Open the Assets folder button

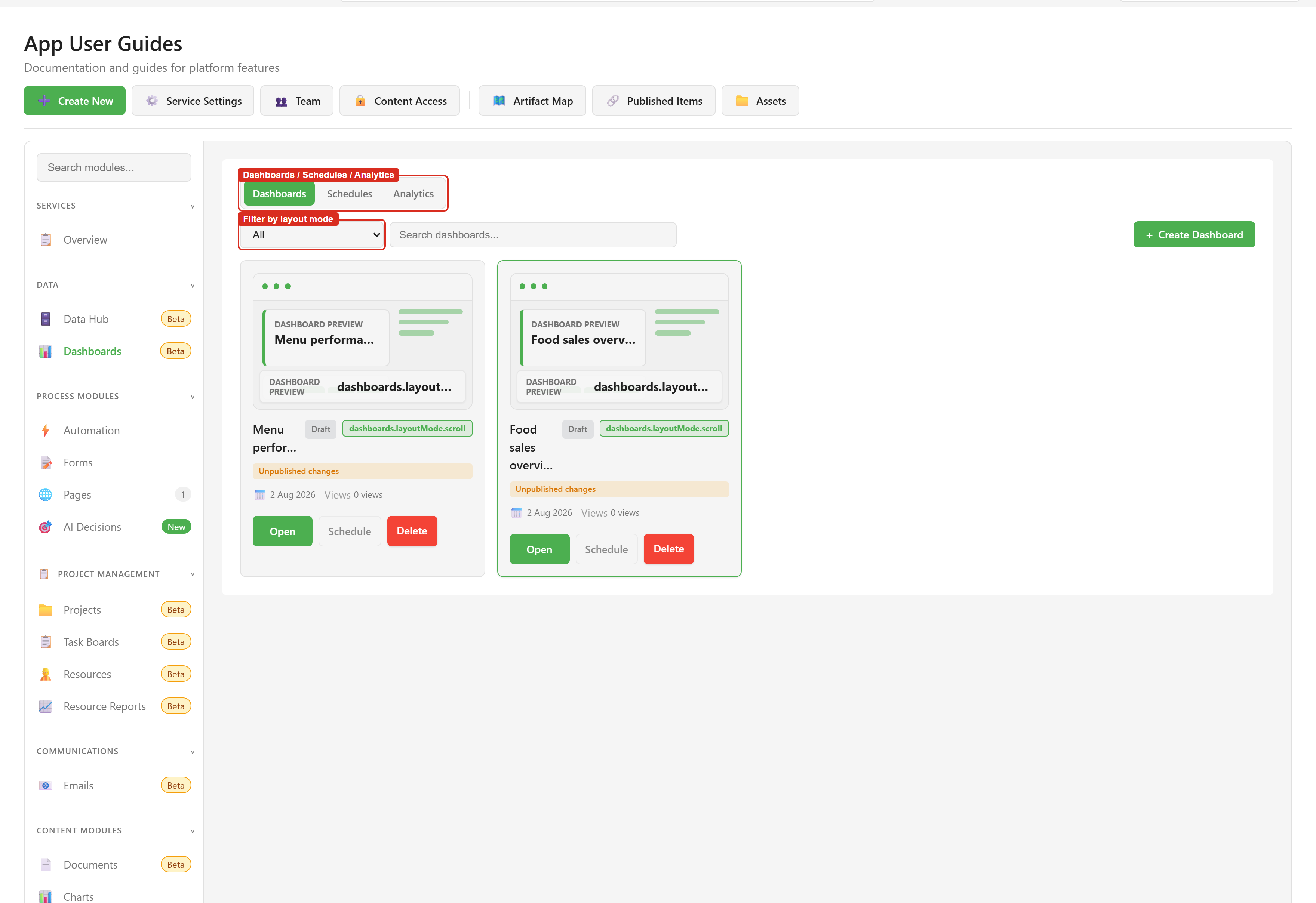coord(760,101)
